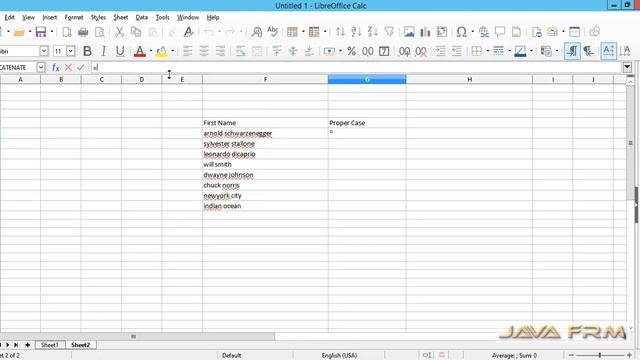Click the Print icon

coord(83,32)
